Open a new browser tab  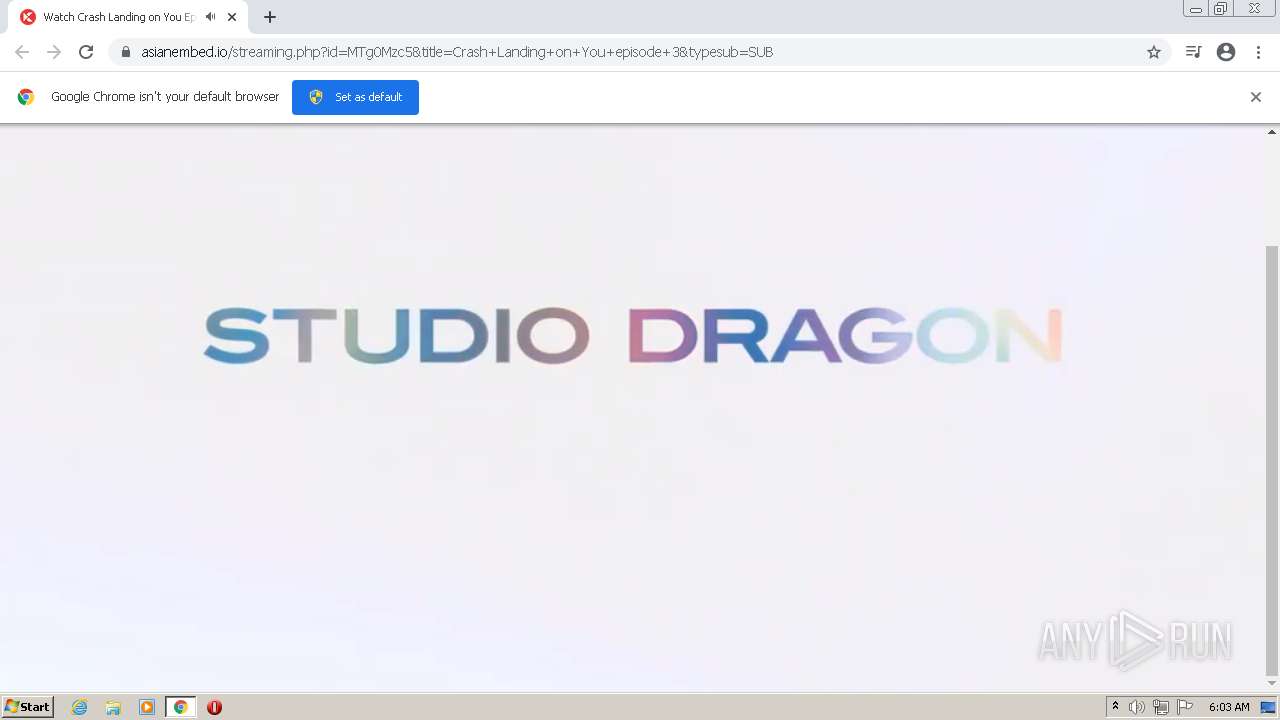tap(270, 17)
